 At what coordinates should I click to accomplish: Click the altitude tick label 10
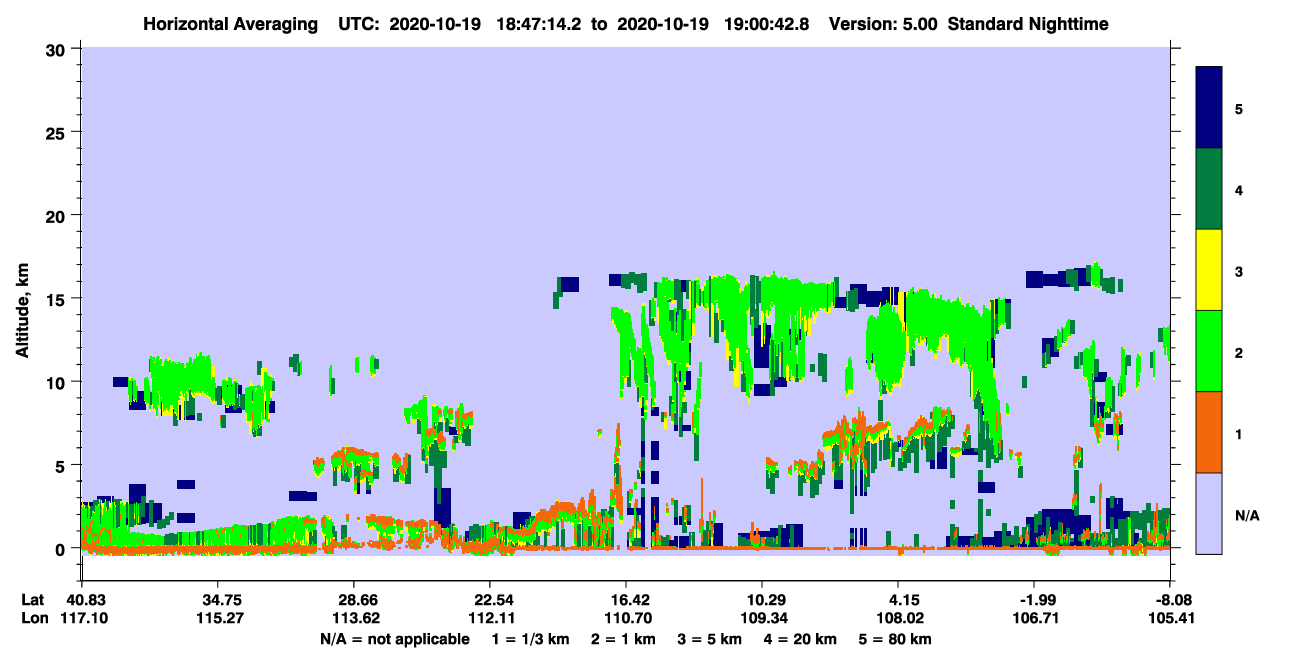(x=58, y=382)
